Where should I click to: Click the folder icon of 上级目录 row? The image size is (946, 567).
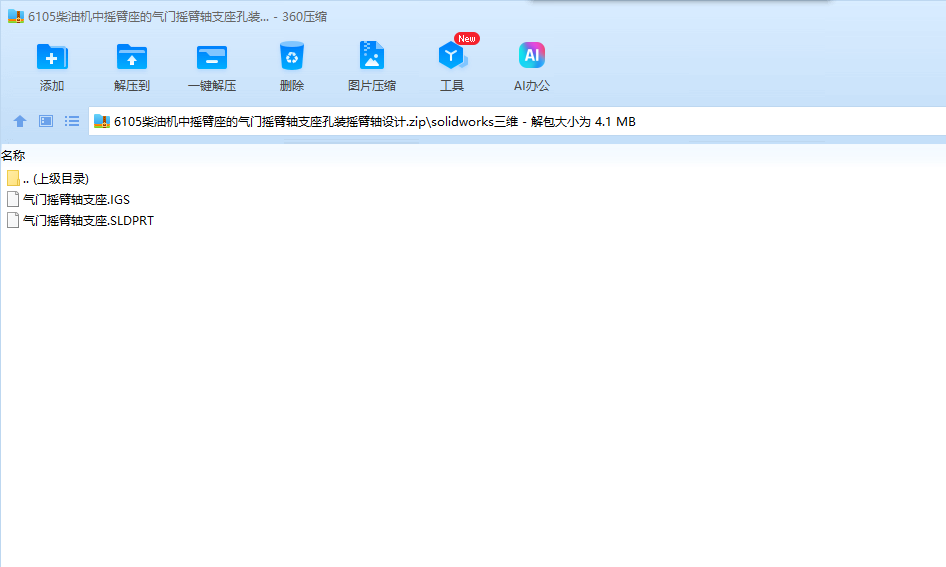13,179
